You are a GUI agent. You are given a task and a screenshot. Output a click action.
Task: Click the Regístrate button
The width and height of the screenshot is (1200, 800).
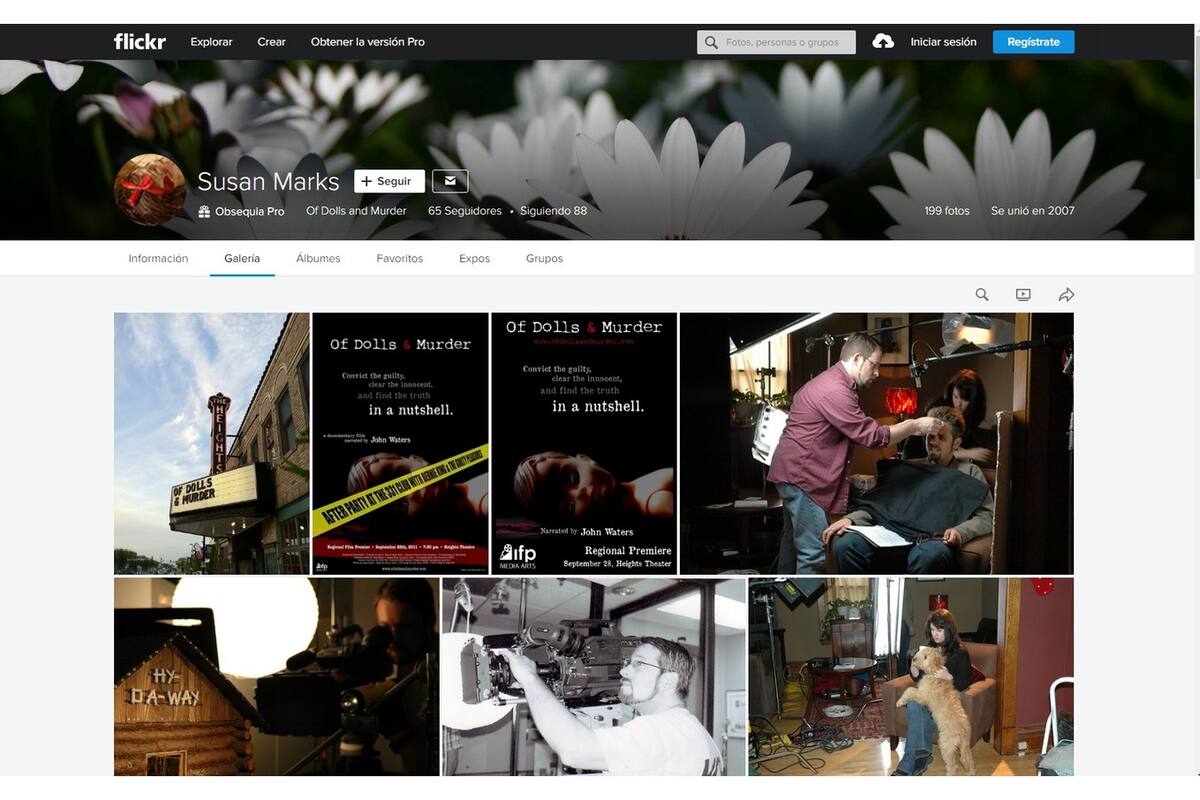coord(1033,42)
